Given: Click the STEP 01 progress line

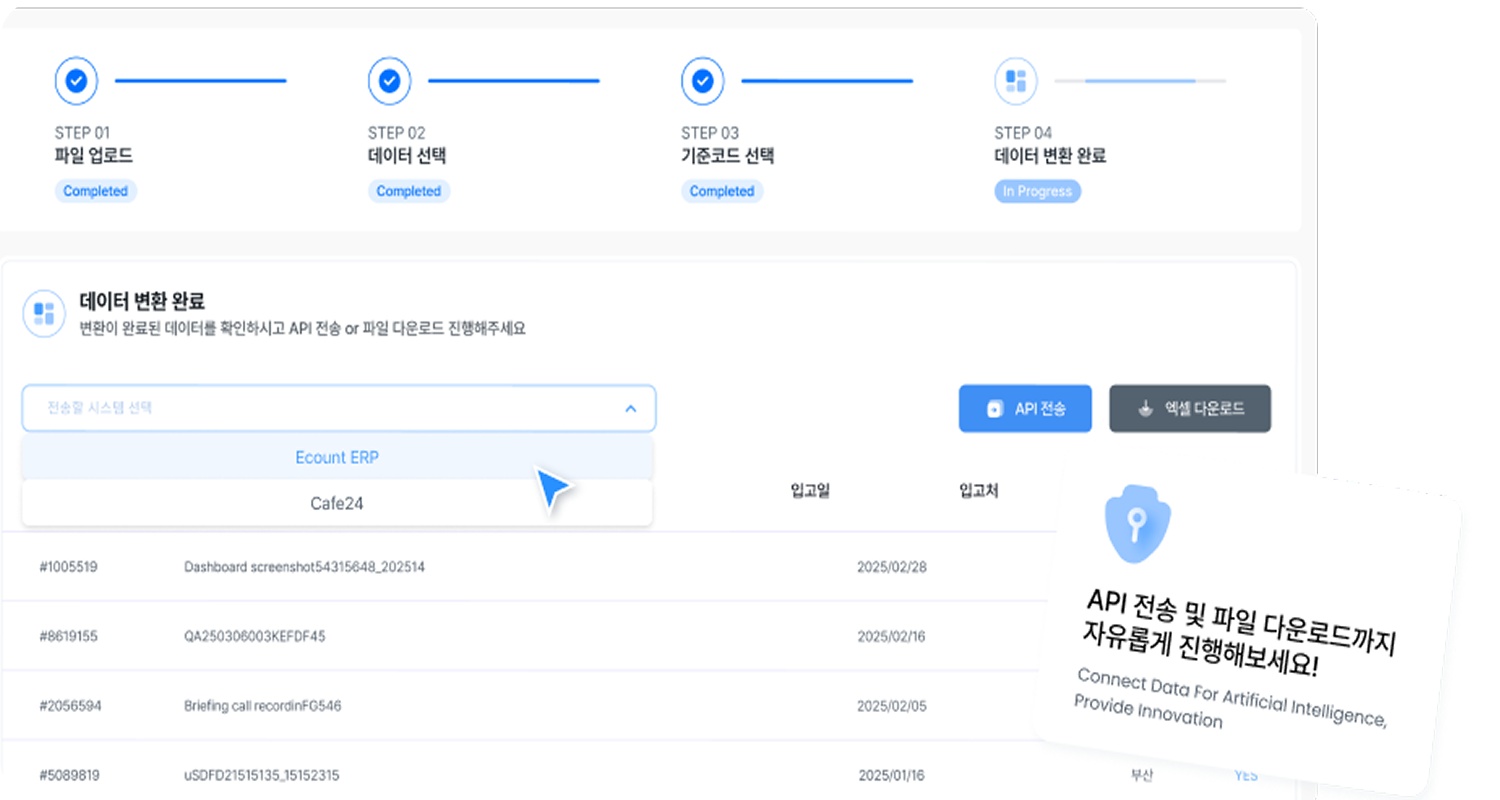Looking at the screenshot, I should 201,81.
